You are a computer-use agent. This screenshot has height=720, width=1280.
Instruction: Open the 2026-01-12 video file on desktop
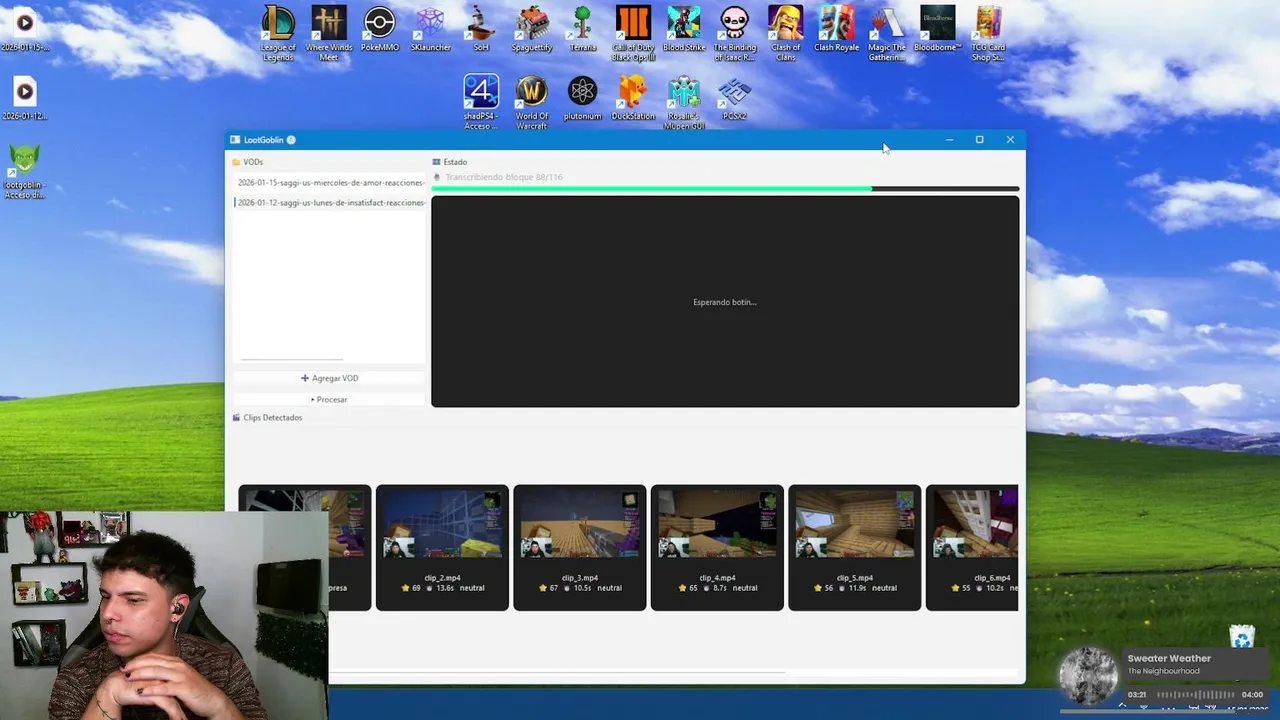tap(25, 97)
